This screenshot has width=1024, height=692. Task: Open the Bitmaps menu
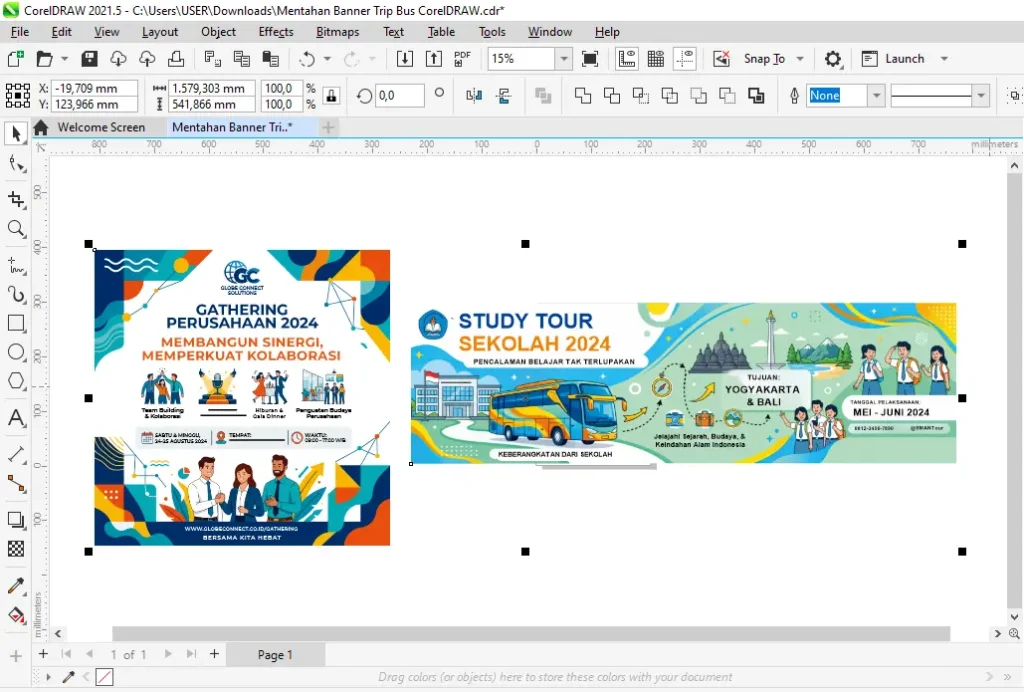tap(338, 32)
